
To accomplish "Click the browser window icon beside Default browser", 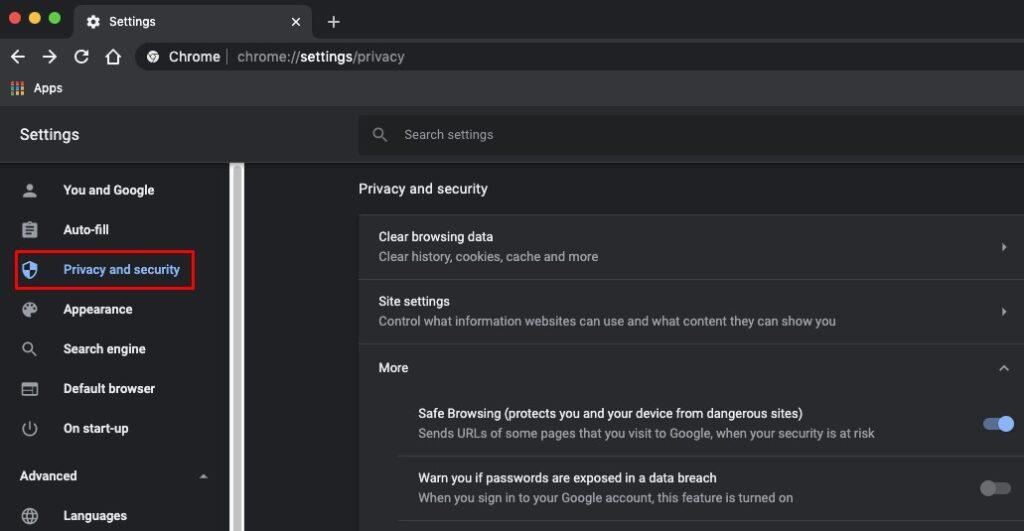I will [x=29, y=389].
